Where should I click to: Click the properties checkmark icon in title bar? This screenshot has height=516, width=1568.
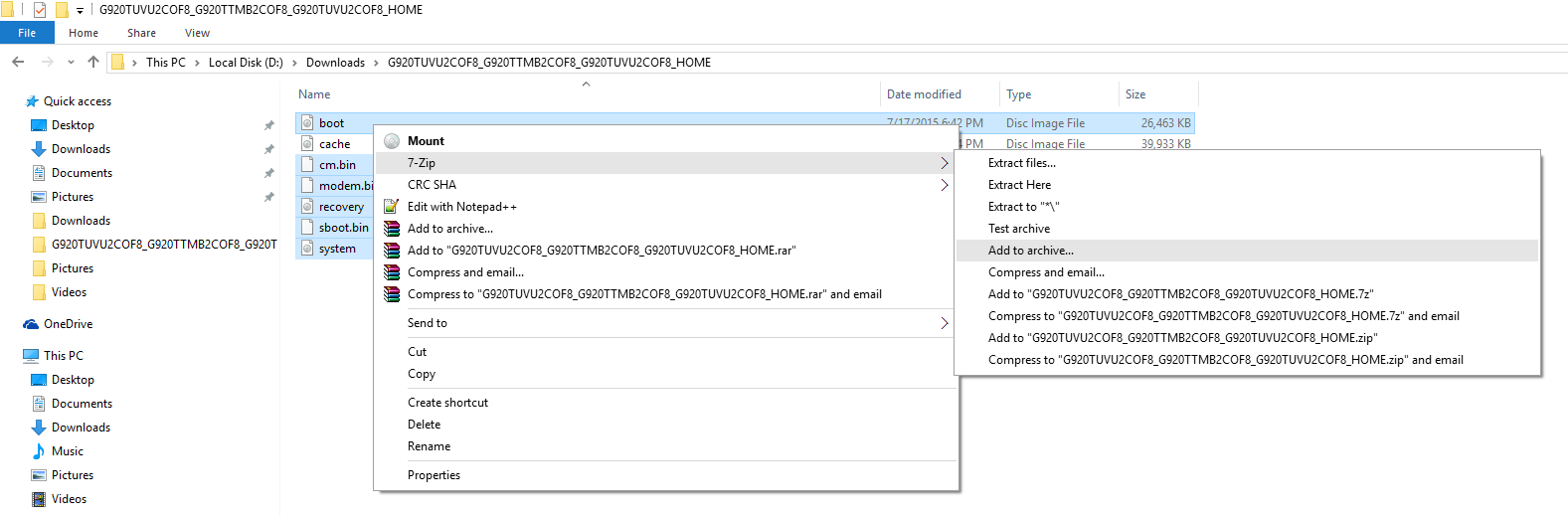tap(40, 10)
